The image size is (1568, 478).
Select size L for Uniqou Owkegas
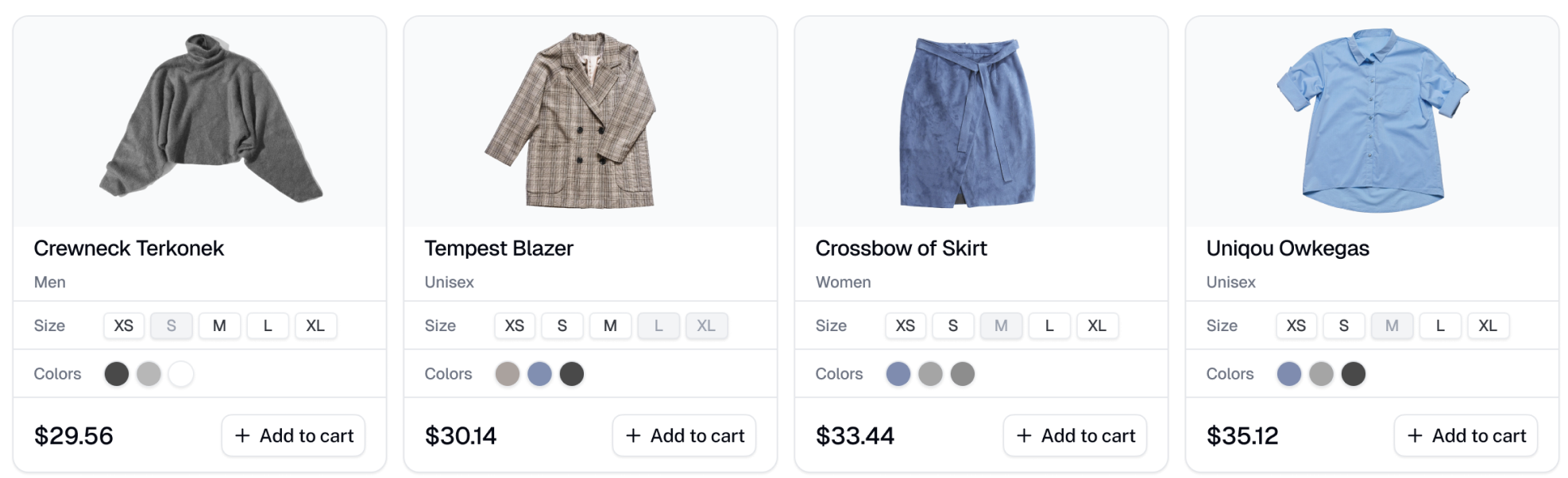coord(1440,326)
